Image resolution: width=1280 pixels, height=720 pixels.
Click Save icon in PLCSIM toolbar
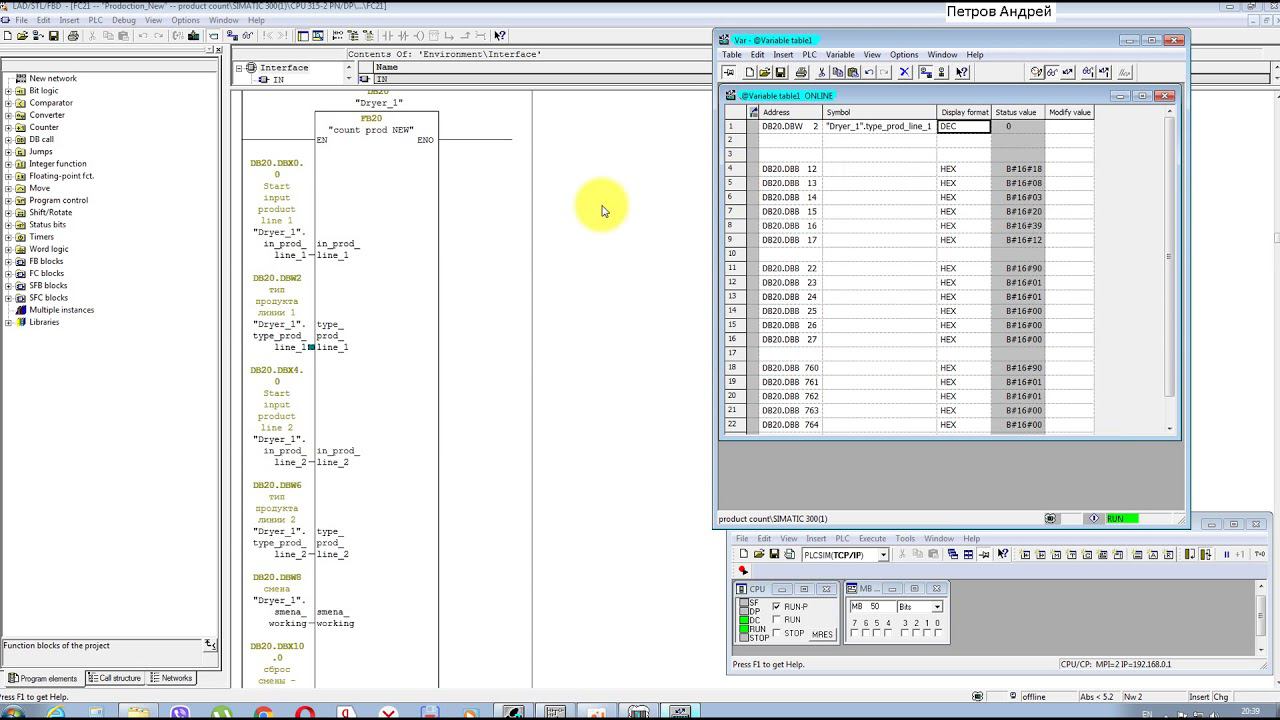point(775,554)
